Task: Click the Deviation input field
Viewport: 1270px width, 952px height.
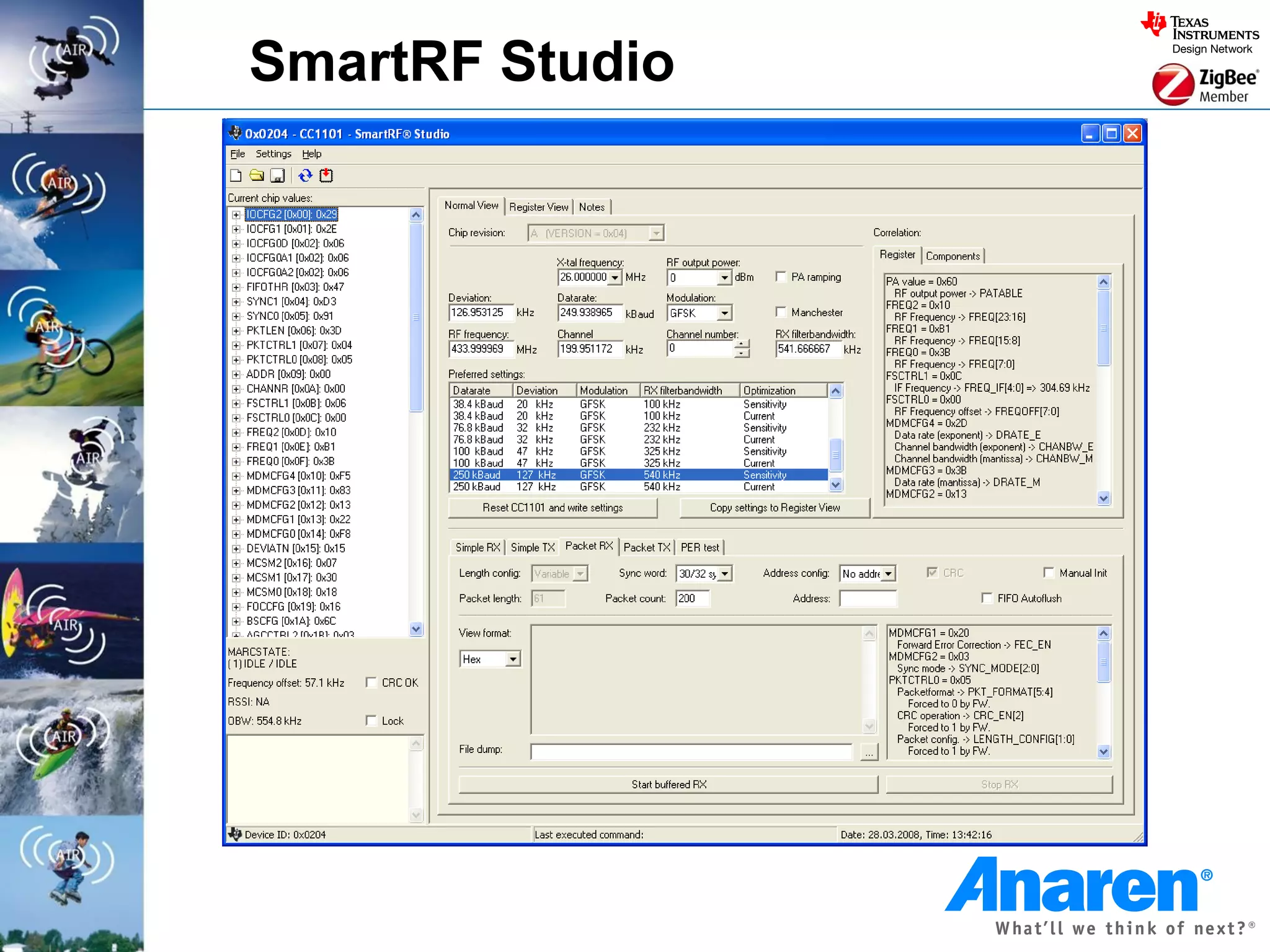Action: pyautogui.click(x=481, y=312)
